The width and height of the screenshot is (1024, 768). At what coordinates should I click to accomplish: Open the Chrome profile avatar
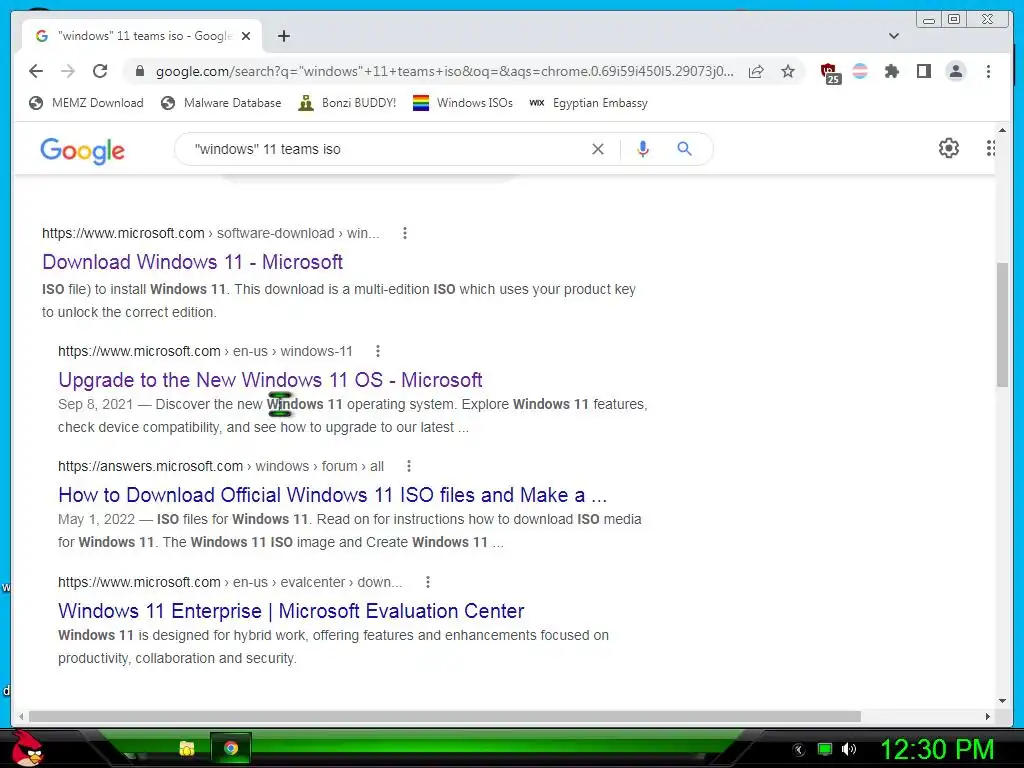pos(955,71)
